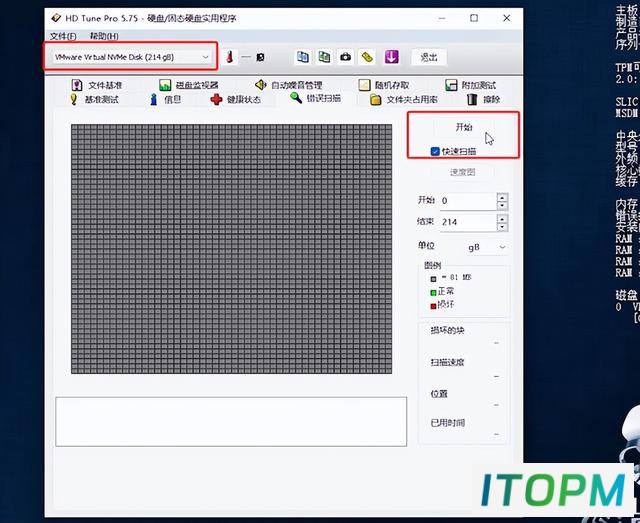Viewport: 640px width, 523px height.
Task: Decrease the 结束 value with down arrow
Action: (502, 227)
